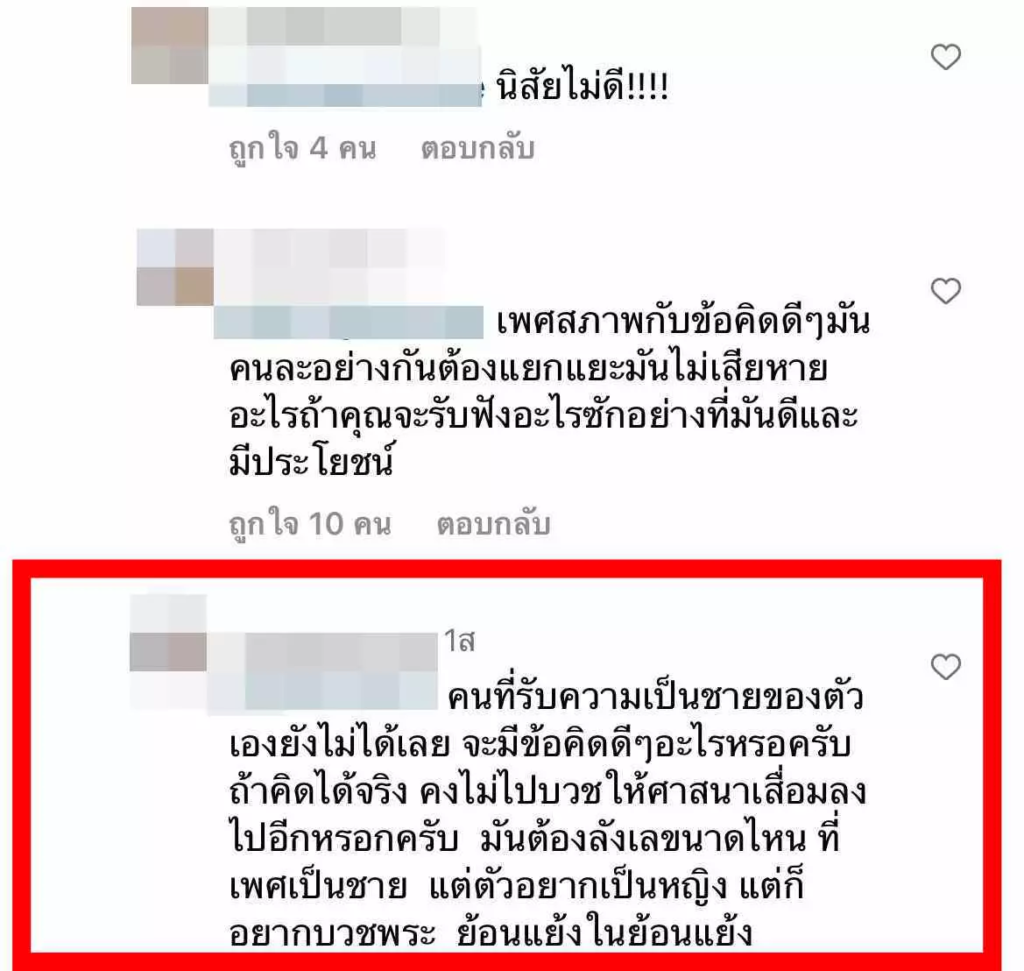Tap the heart beside the เพศสภาพ comment

(x=945, y=291)
